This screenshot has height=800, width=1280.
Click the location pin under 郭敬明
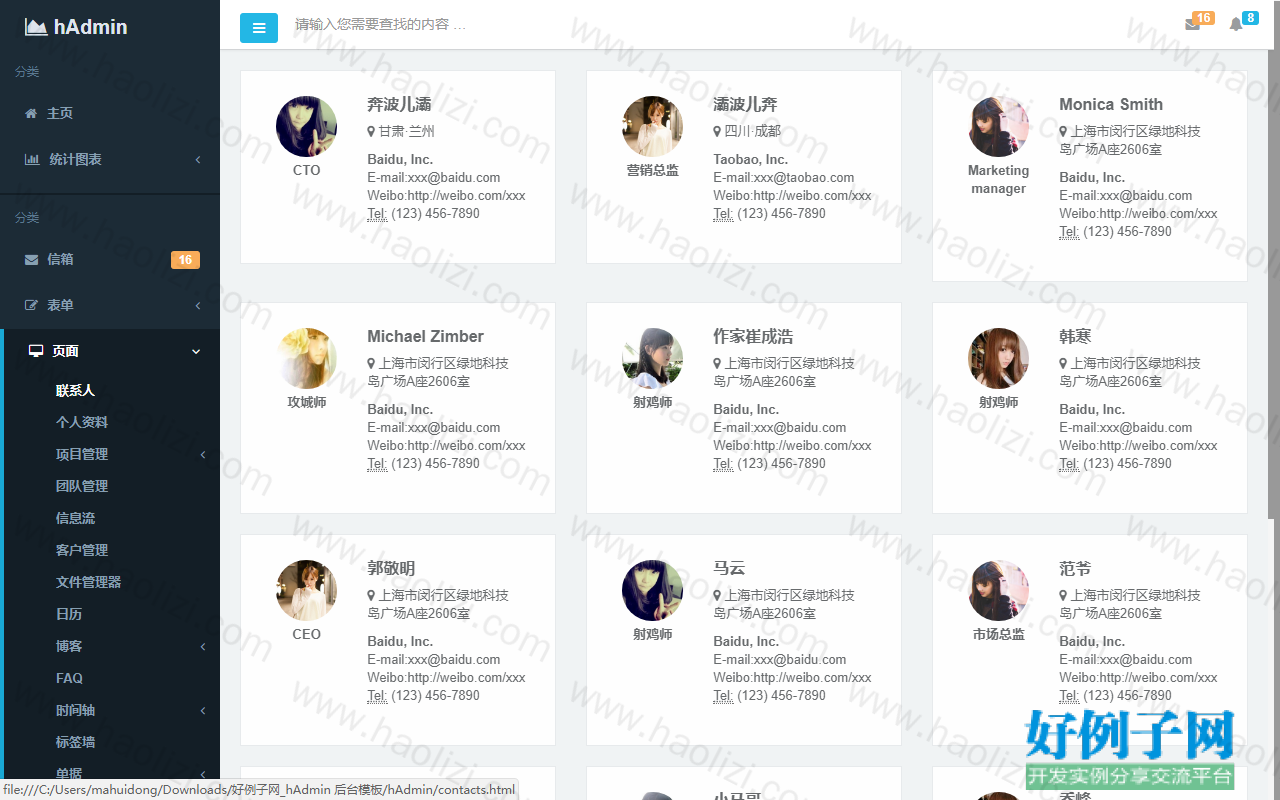click(371, 596)
